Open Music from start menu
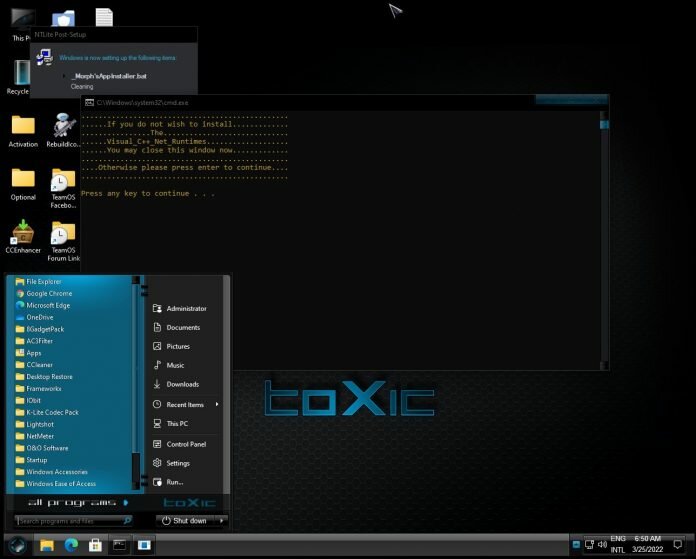The height and width of the screenshot is (559, 696). pyautogui.click(x=168, y=365)
